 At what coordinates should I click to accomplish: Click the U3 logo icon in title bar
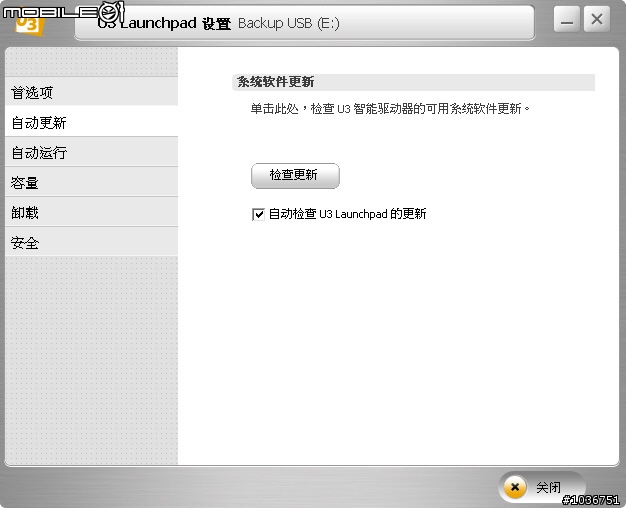point(29,24)
